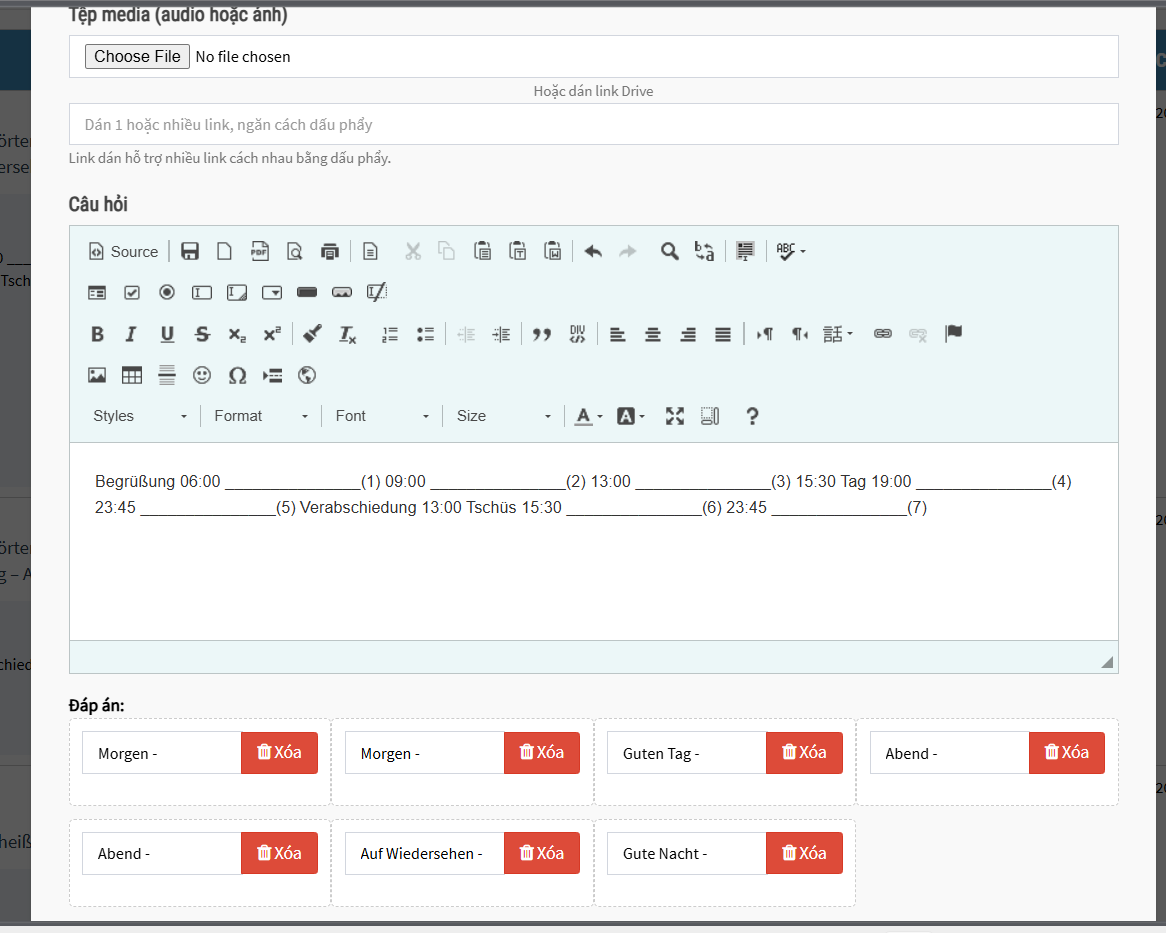Open the text color picker
Image resolution: width=1166 pixels, height=933 pixels.
588,416
